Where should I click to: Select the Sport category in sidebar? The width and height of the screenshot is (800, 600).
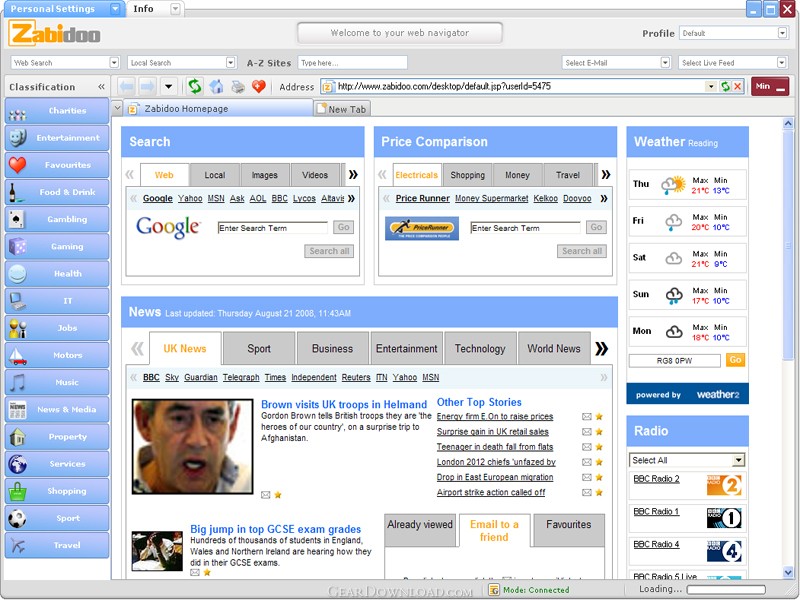pos(57,518)
